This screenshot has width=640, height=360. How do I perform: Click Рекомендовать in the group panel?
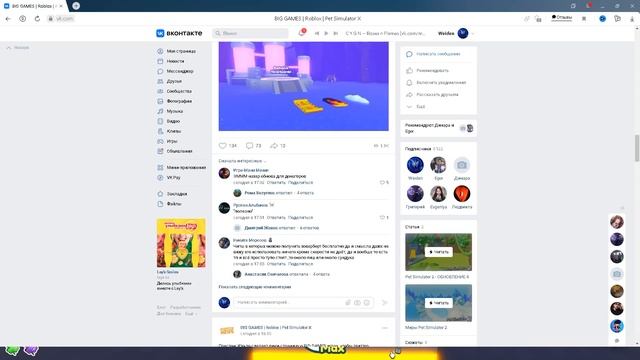(432, 71)
